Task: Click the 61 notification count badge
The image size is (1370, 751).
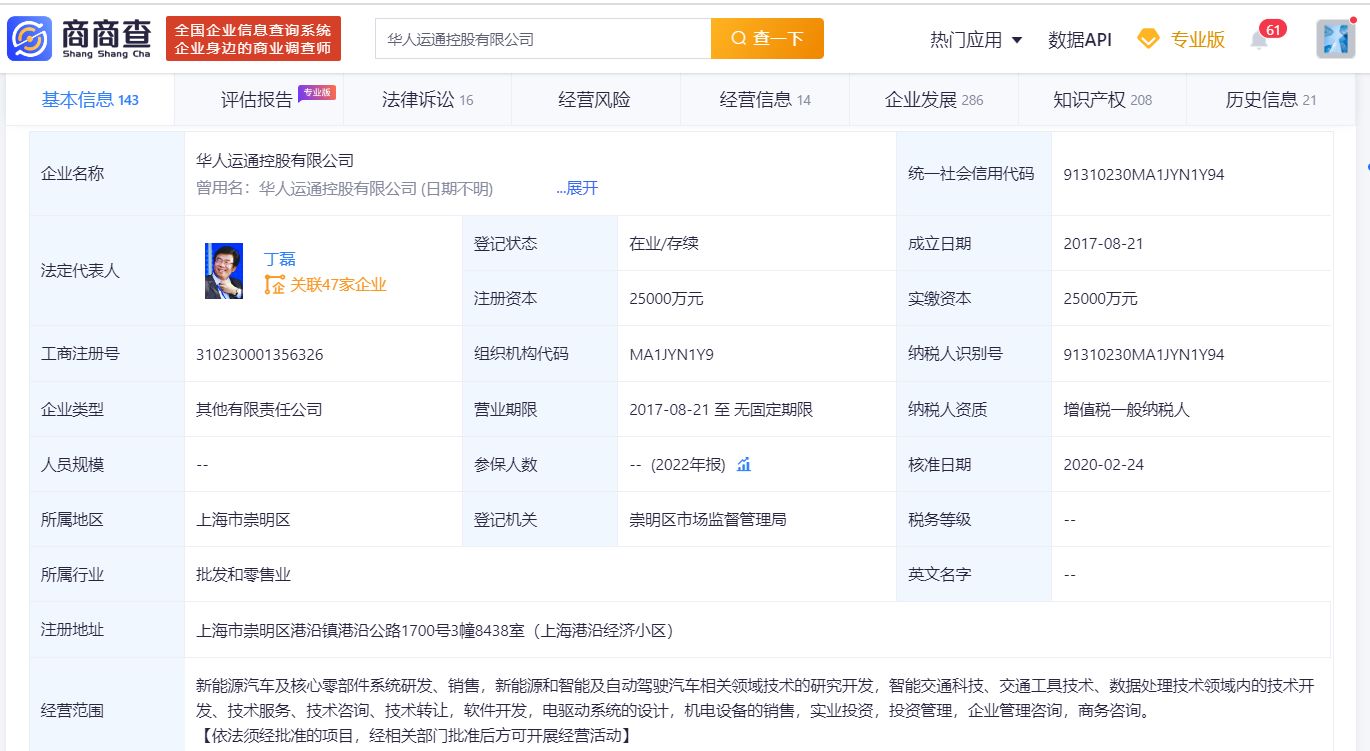Action: pyautogui.click(x=1273, y=29)
